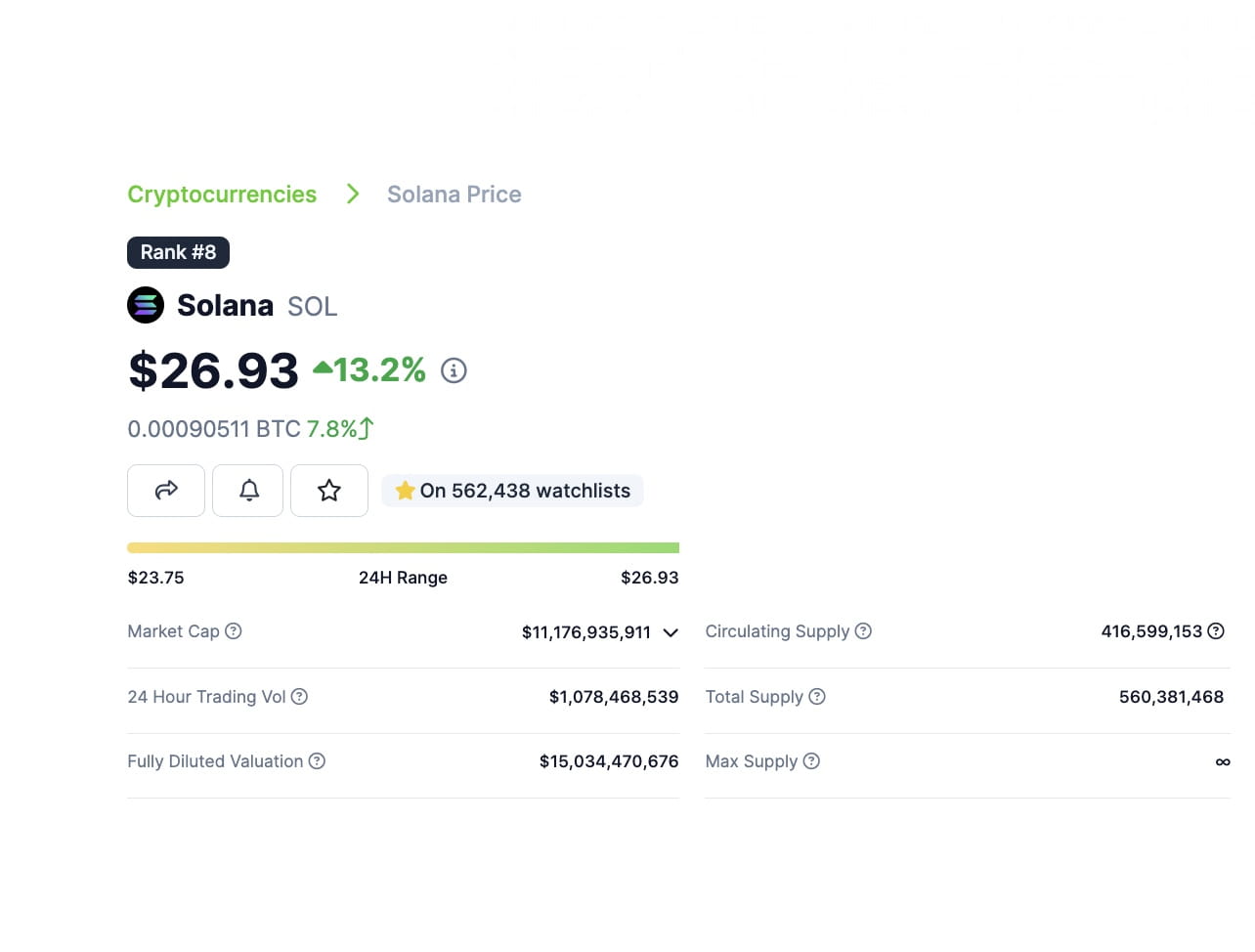Toggle the yellow star on watchlists badge

coord(405,490)
